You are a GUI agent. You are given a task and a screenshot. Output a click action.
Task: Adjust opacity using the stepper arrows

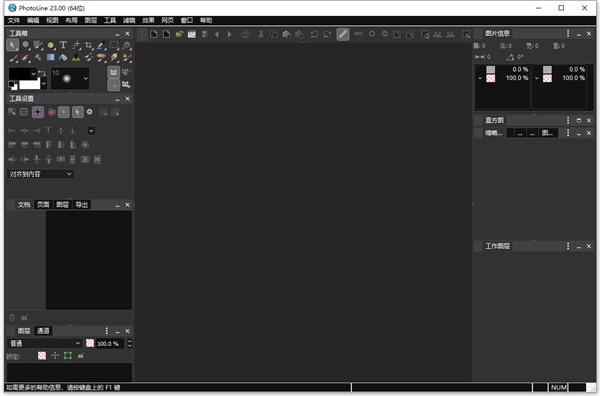(129, 344)
